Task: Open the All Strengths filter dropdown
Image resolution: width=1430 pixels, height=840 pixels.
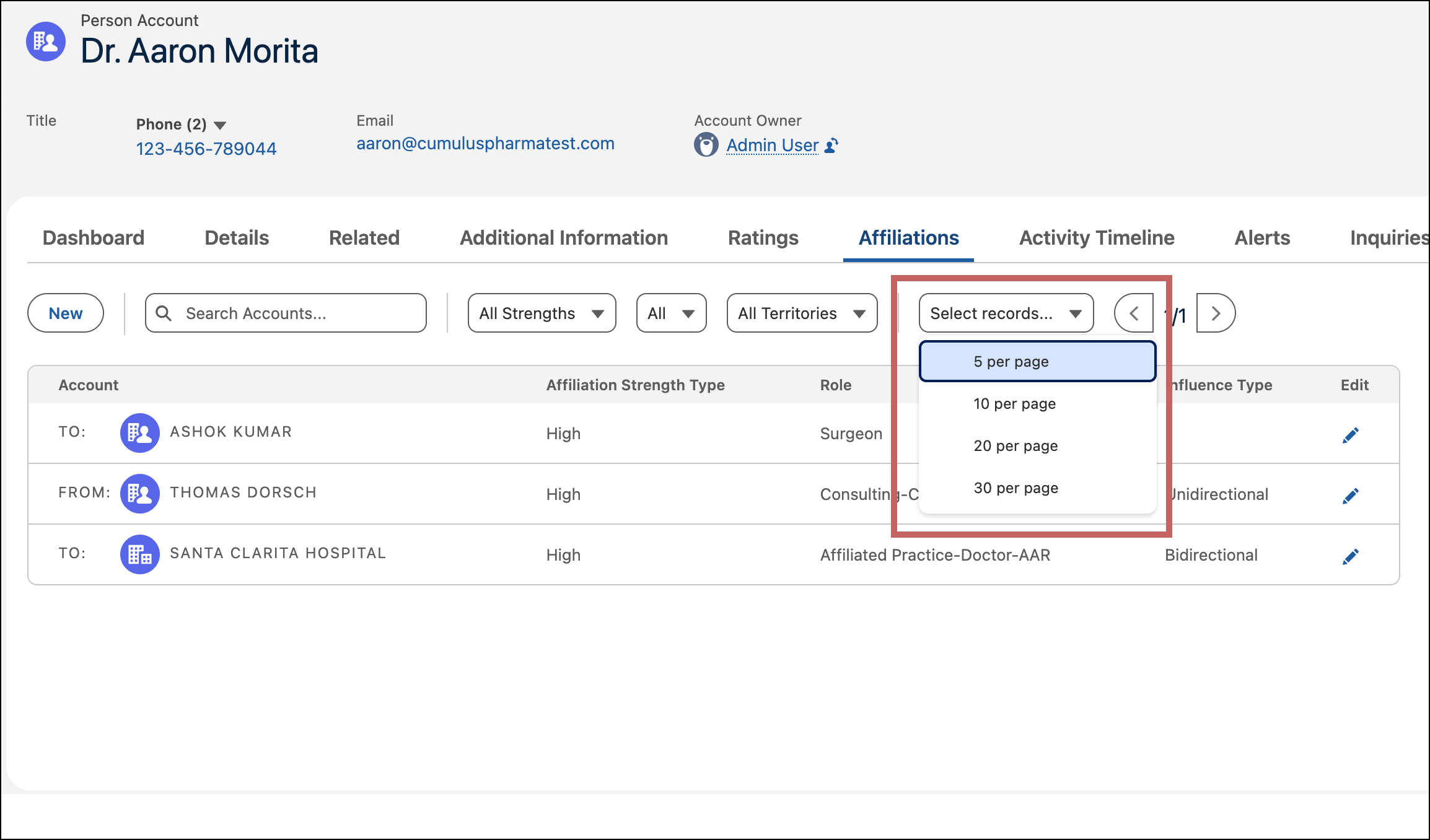Action: click(542, 313)
